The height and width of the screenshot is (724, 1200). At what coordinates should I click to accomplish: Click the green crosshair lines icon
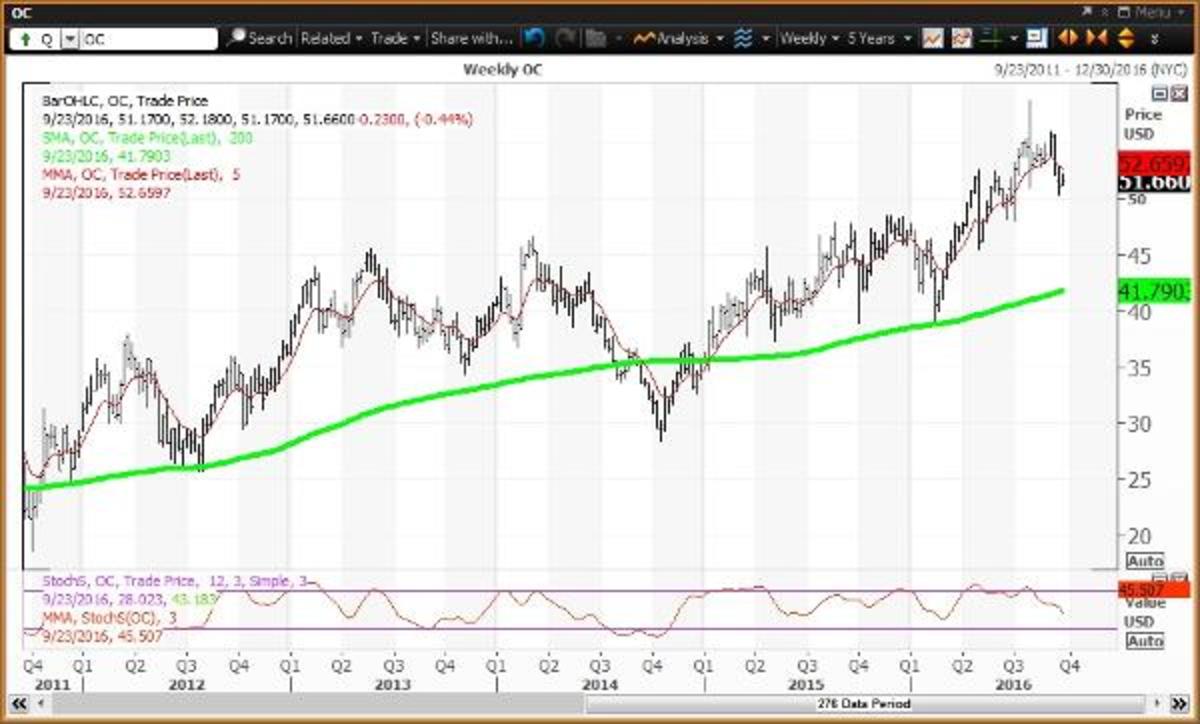pos(990,39)
